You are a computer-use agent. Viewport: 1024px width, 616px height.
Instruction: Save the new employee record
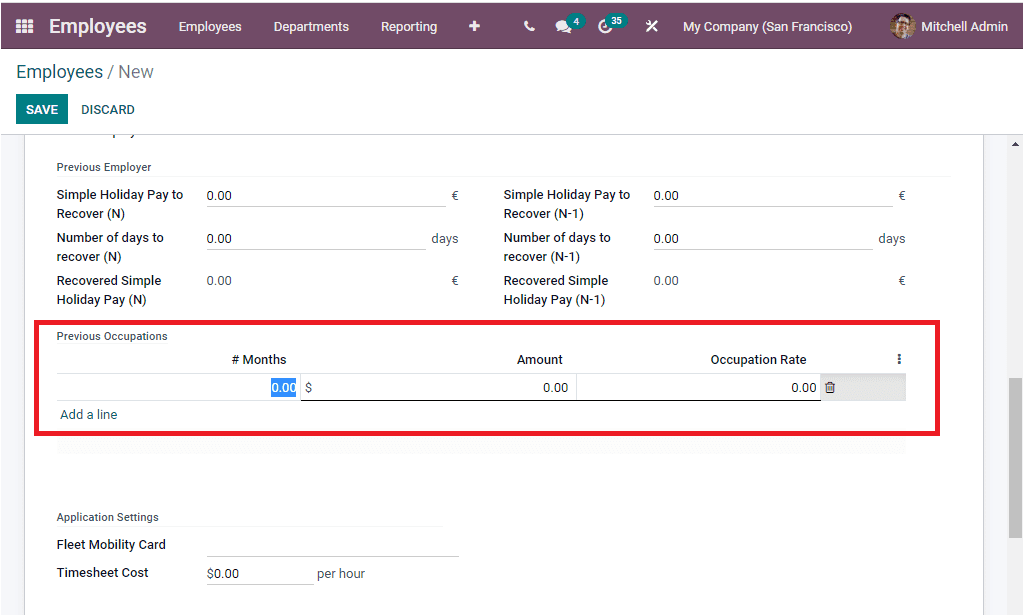41,108
